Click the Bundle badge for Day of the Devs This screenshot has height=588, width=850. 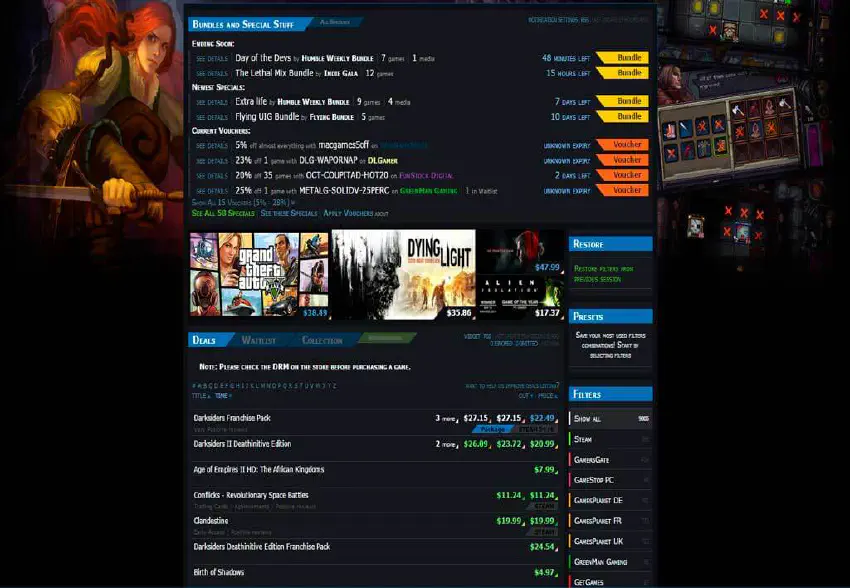[x=623, y=57]
